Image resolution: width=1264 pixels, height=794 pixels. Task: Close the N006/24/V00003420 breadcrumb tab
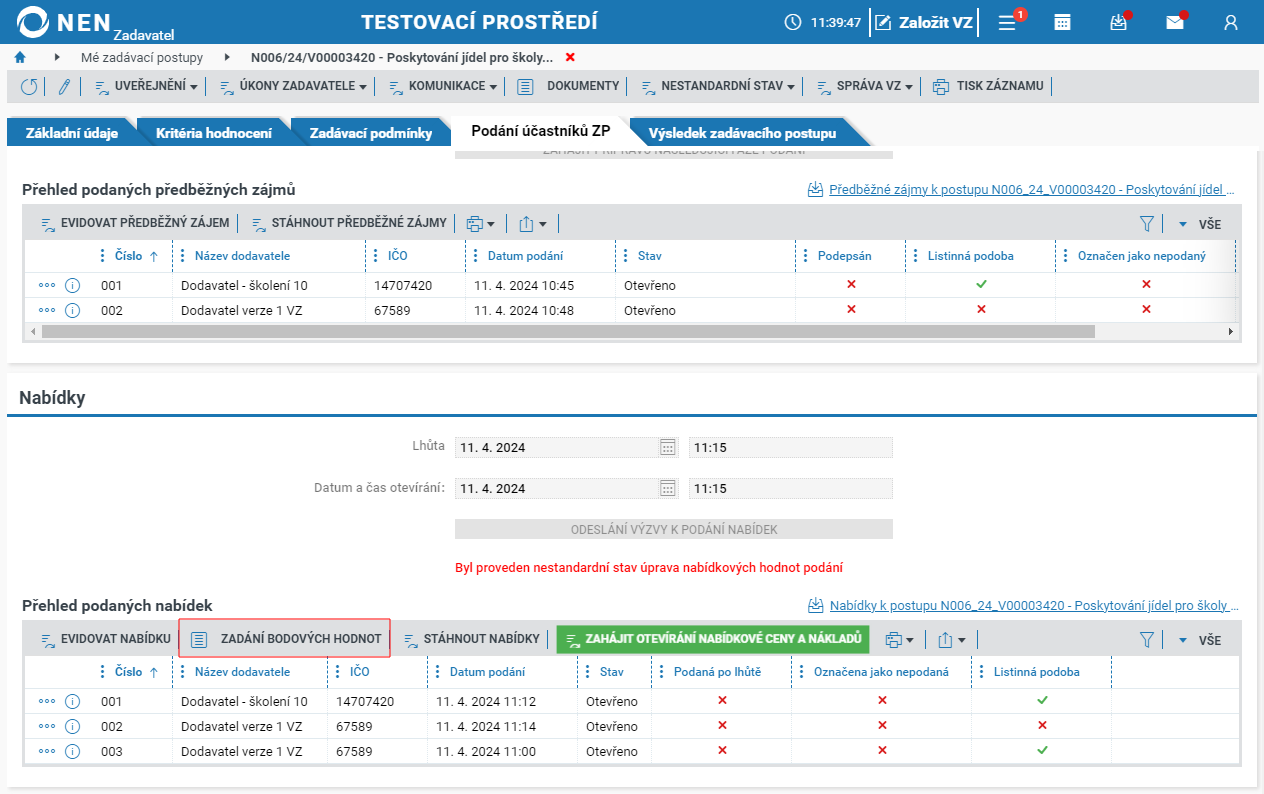[x=570, y=58]
